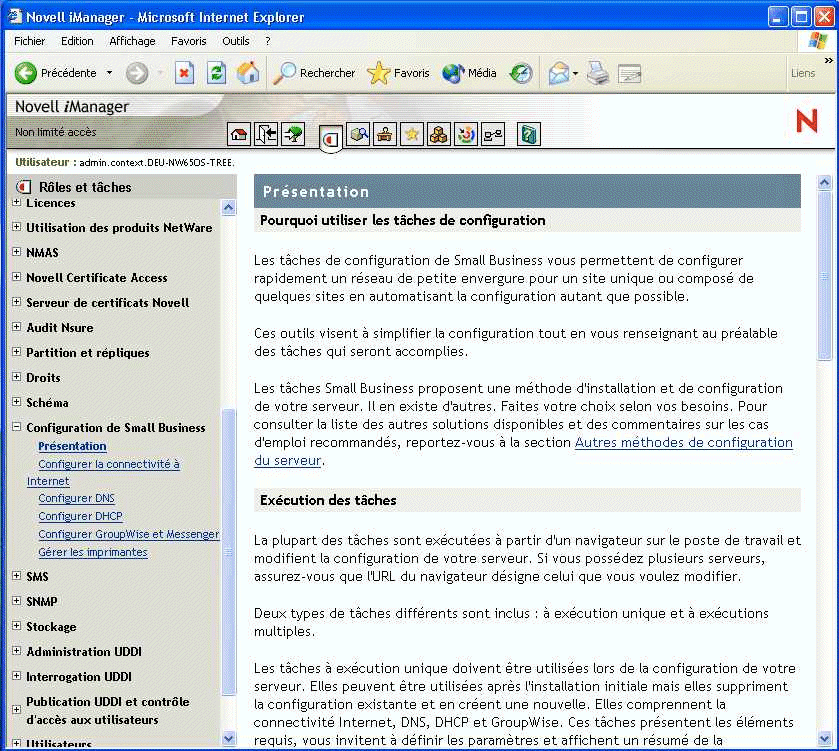
Task: Open the iManager Help book icon
Action: tap(529, 134)
